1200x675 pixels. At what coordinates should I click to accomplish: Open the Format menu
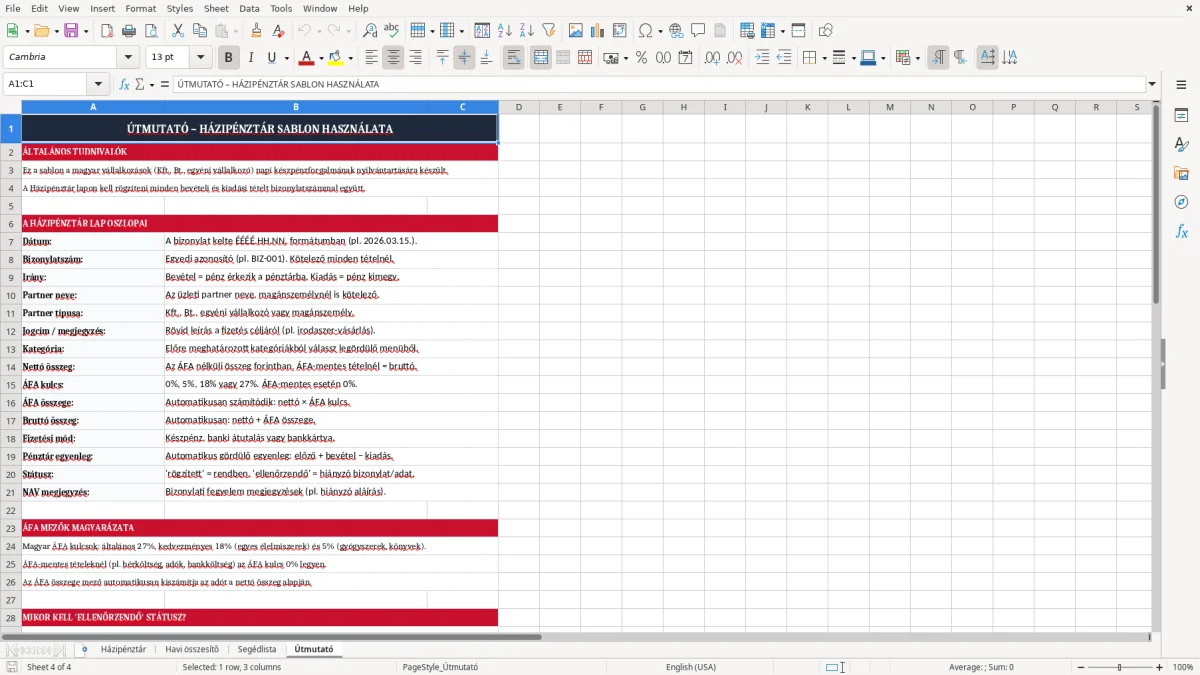coord(140,8)
